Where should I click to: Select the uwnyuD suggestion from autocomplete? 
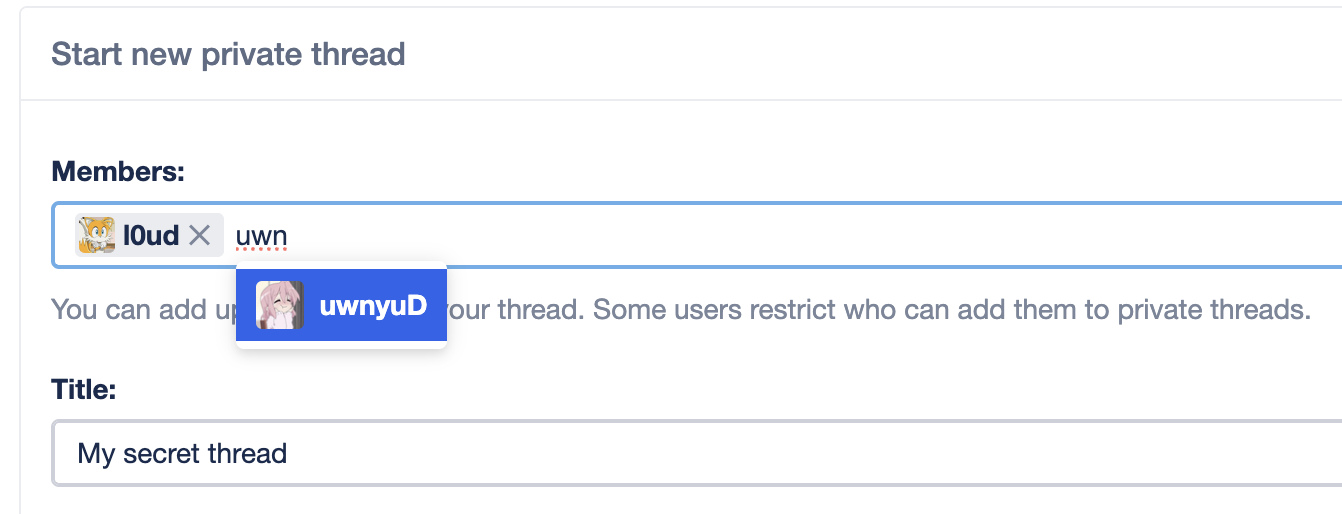pos(341,306)
